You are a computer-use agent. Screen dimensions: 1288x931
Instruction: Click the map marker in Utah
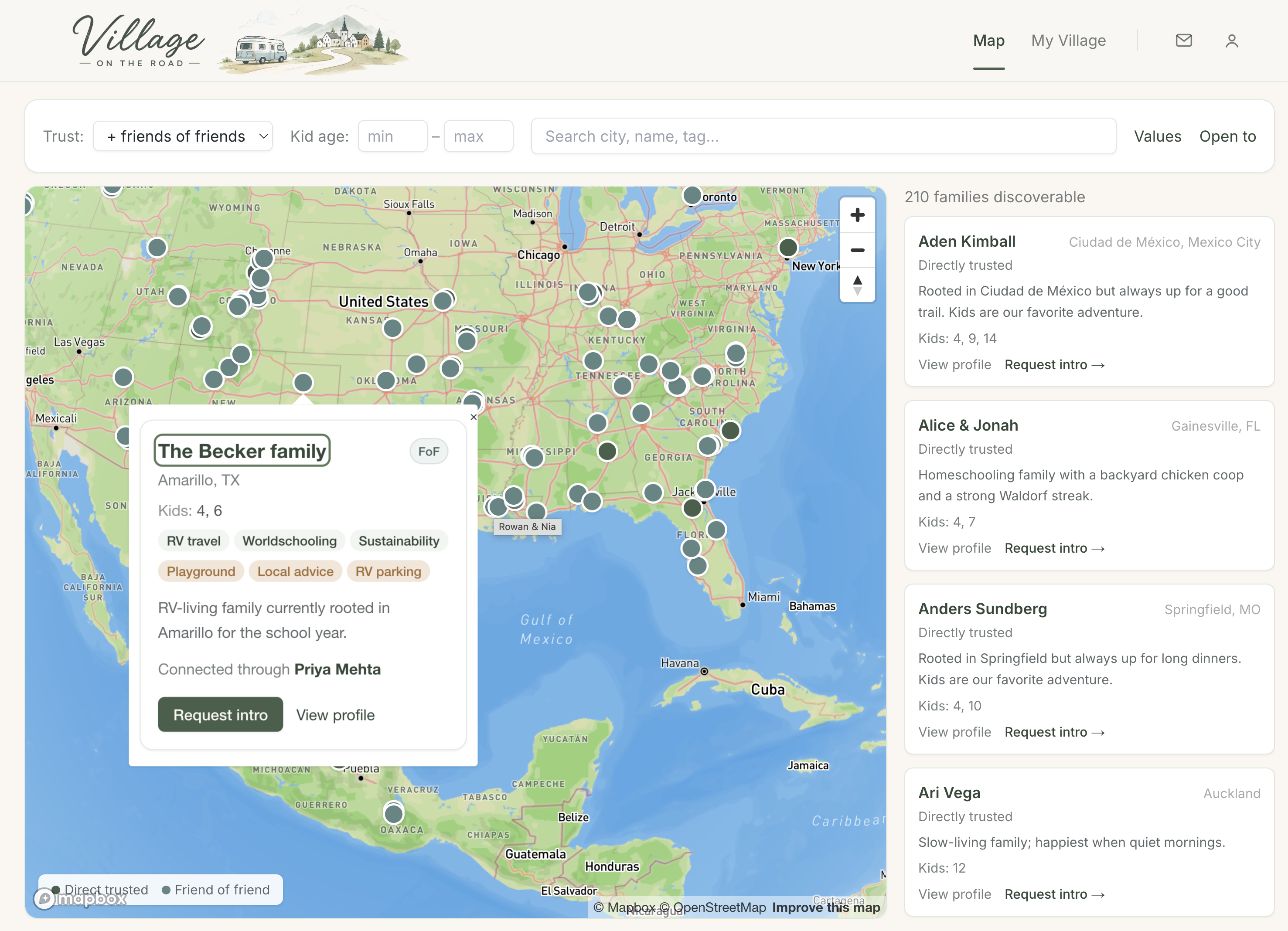tap(178, 296)
